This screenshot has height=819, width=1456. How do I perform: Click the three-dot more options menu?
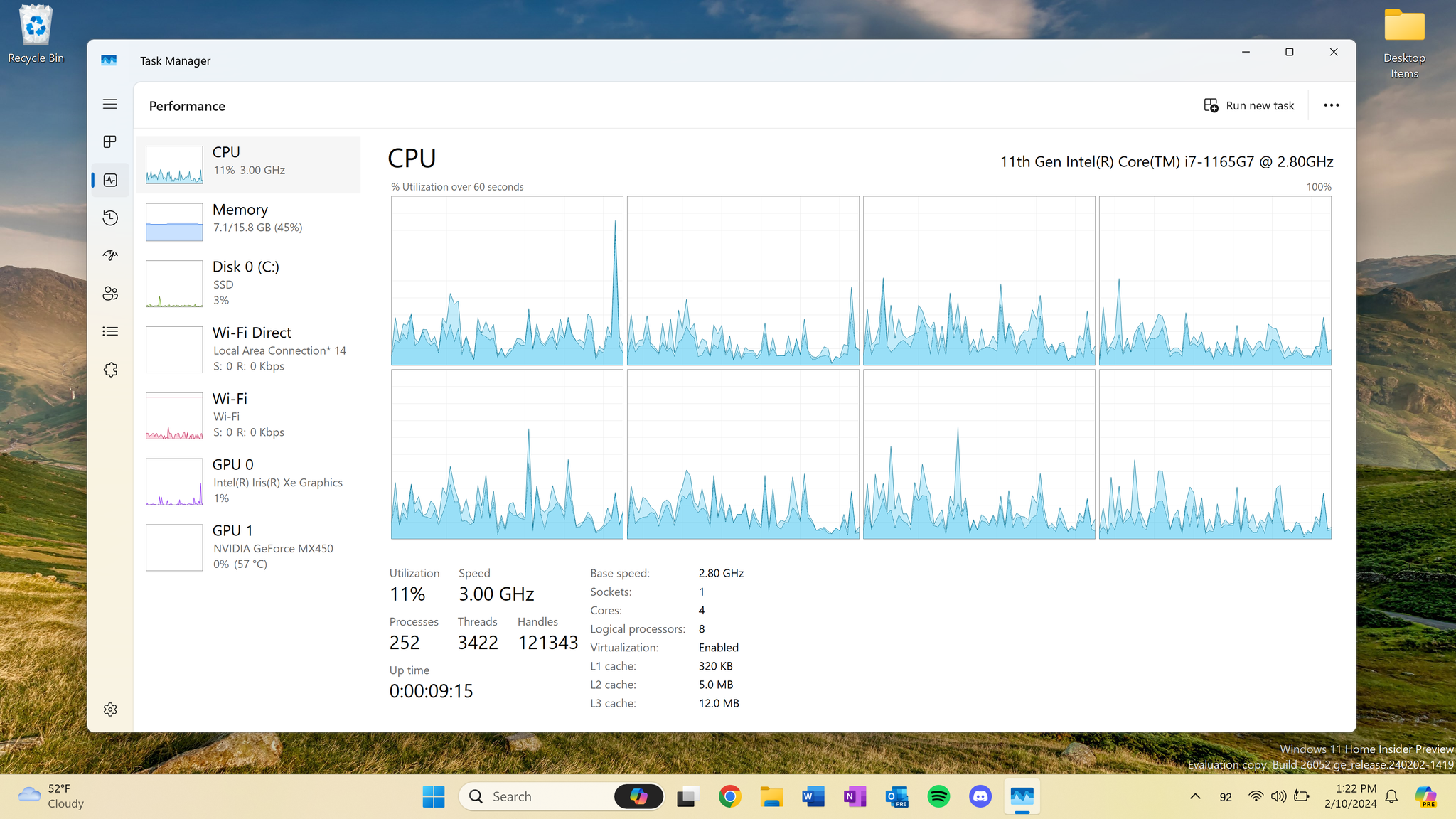tap(1332, 105)
